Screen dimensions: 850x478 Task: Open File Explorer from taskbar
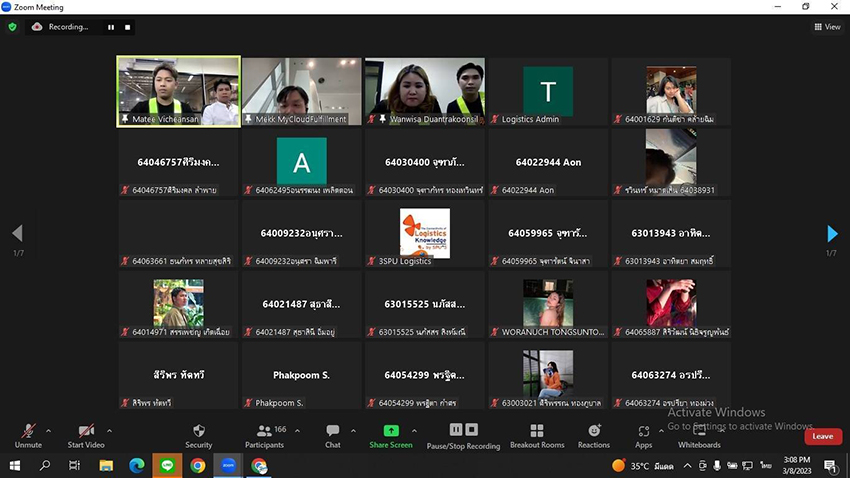(106, 466)
